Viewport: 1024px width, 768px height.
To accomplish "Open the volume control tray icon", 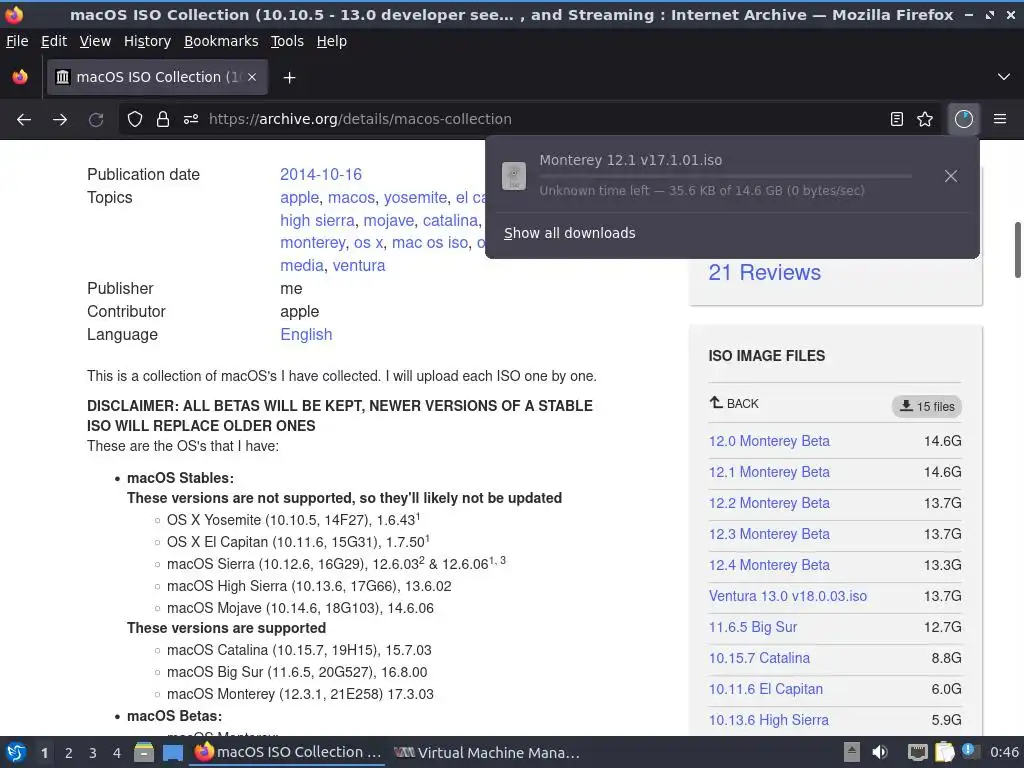I will point(880,752).
